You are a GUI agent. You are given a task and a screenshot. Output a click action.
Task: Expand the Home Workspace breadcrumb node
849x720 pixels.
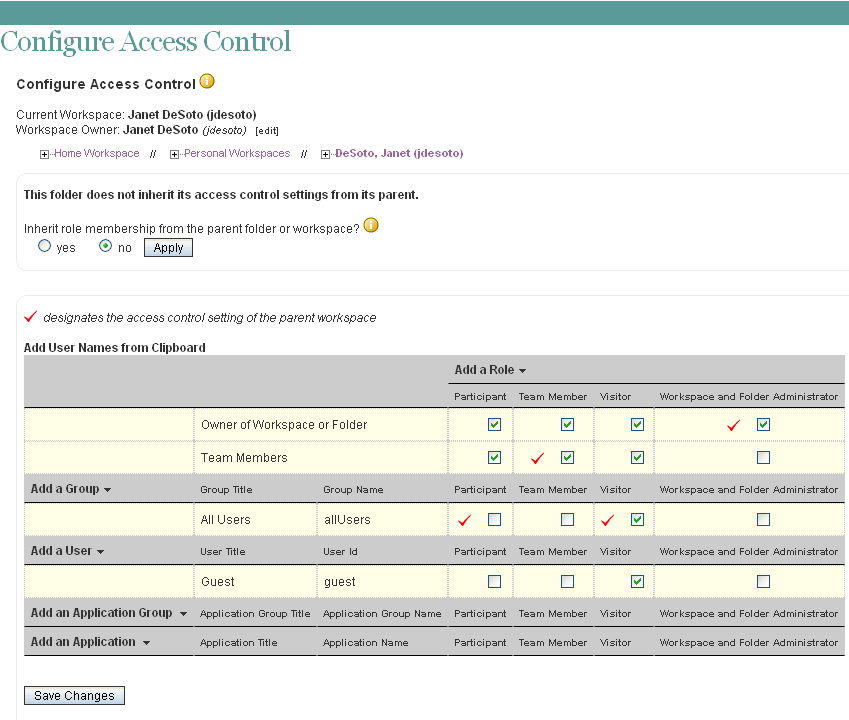(44, 154)
